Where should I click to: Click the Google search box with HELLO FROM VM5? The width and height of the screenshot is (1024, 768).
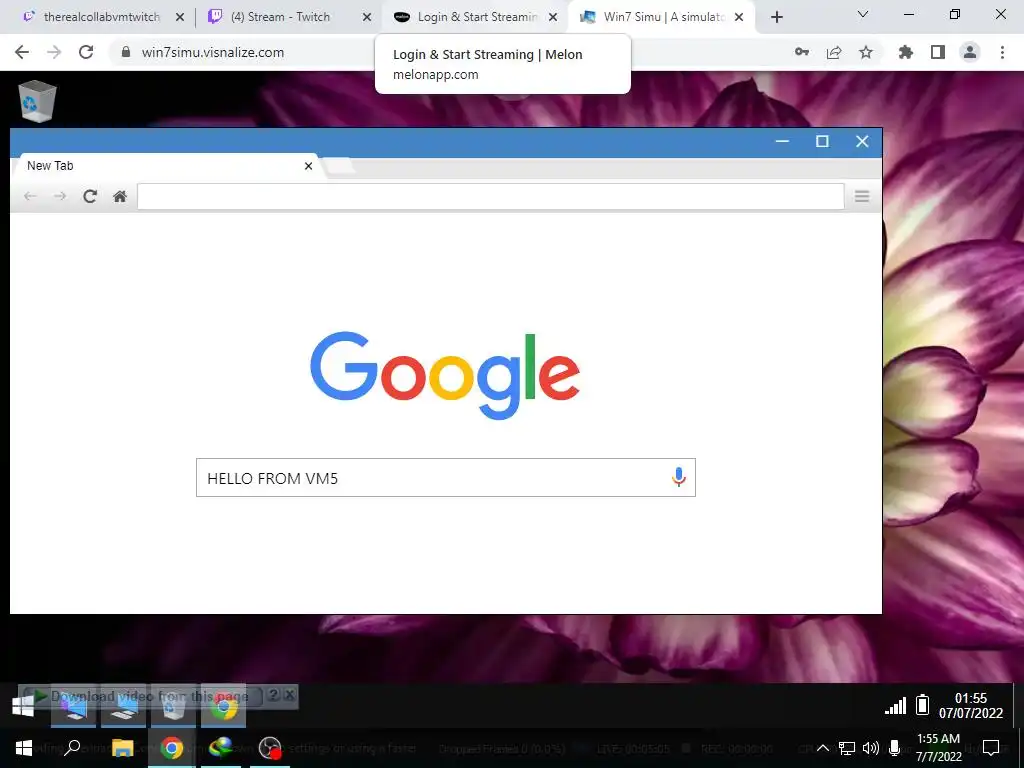(x=445, y=477)
